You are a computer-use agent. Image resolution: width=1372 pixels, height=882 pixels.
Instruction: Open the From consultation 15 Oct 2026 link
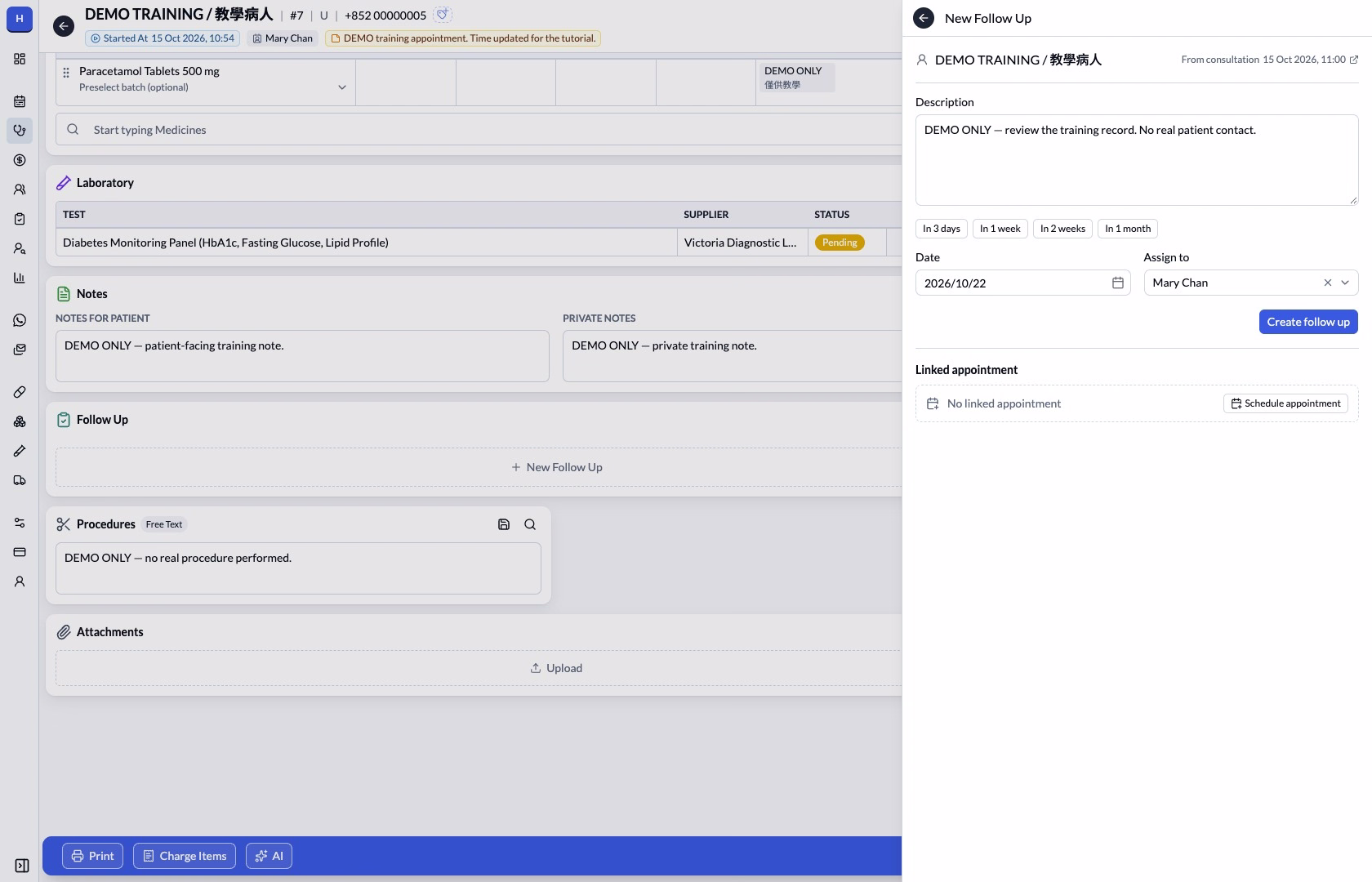click(1269, 60)
